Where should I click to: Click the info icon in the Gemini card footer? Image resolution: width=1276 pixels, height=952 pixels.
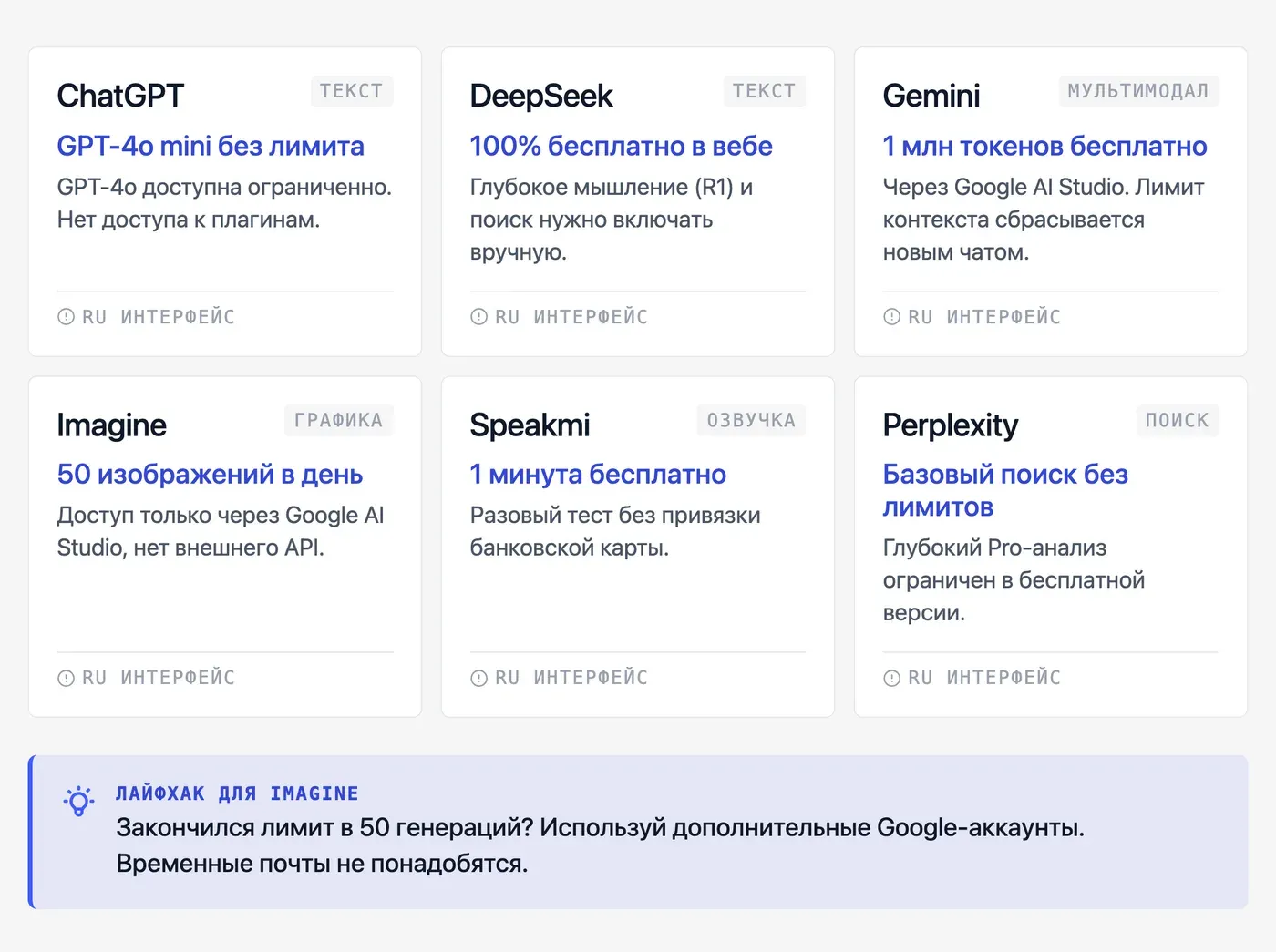pyautogui.click(x=891, y=317)
